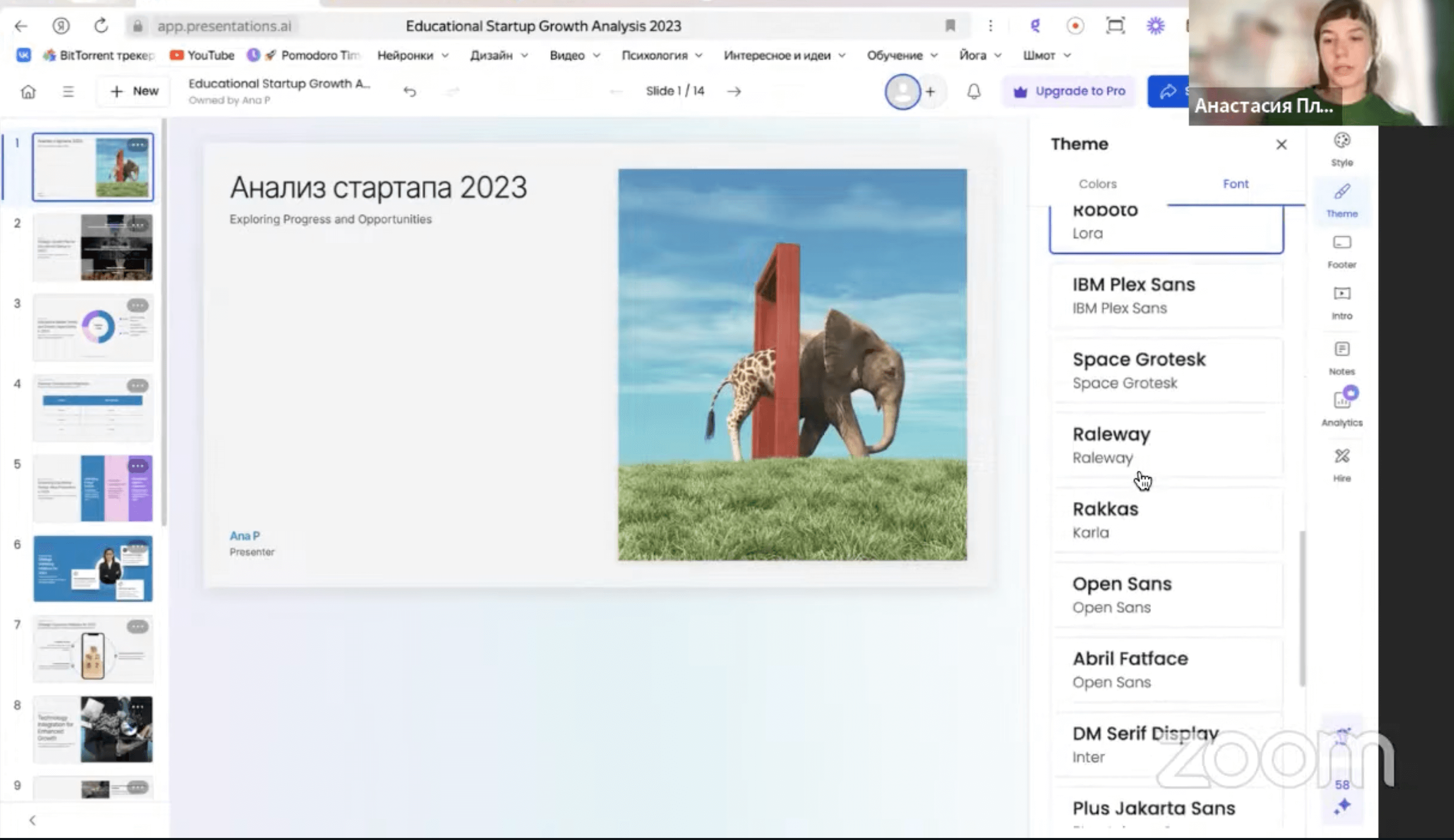Open the Notes panel icon
Viewport: 1454px width, 840px height.
pyautogui.click(x=1341, y=357)
